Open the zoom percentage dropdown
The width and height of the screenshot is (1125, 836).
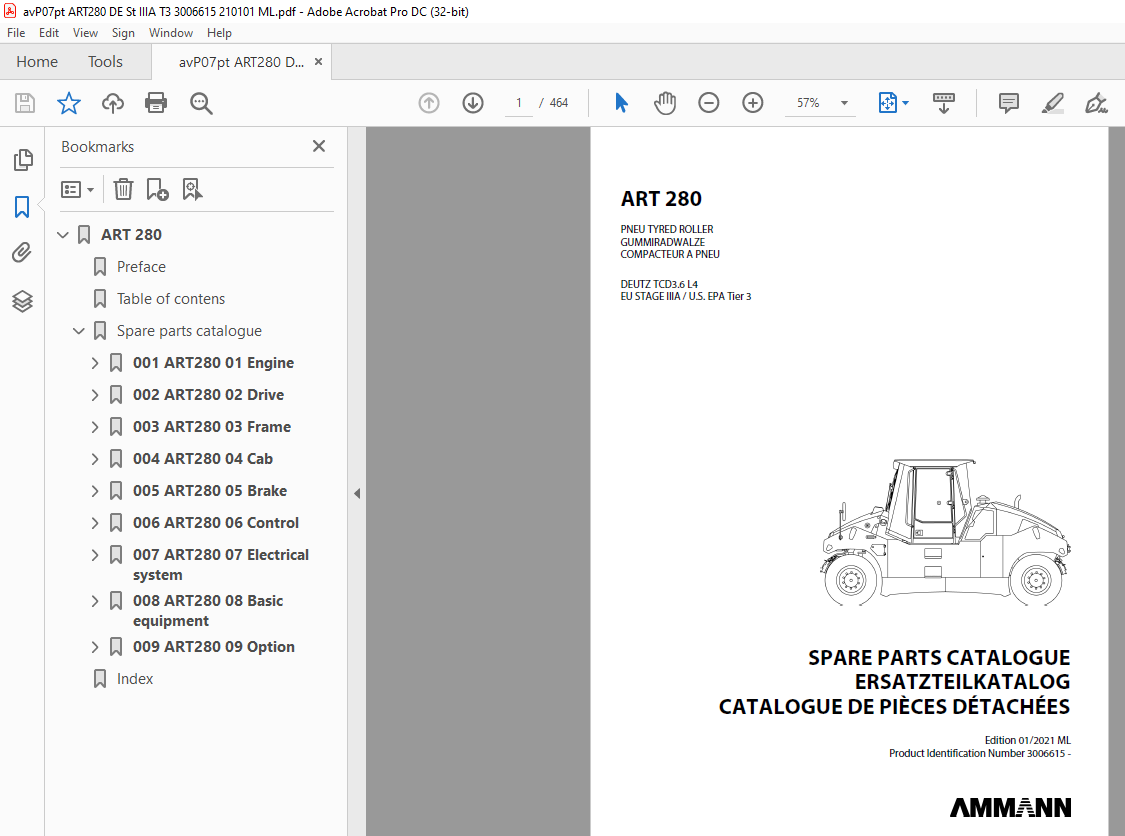point(844,103)
